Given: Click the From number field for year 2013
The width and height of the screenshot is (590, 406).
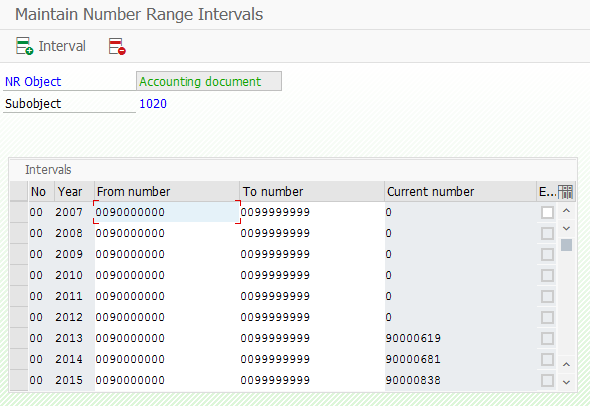Looking at the screenshot, I should point(167,338).
